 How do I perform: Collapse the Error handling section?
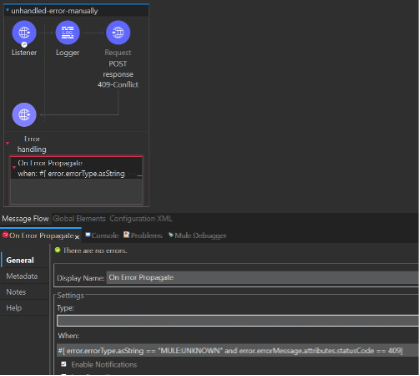(7, 143)
